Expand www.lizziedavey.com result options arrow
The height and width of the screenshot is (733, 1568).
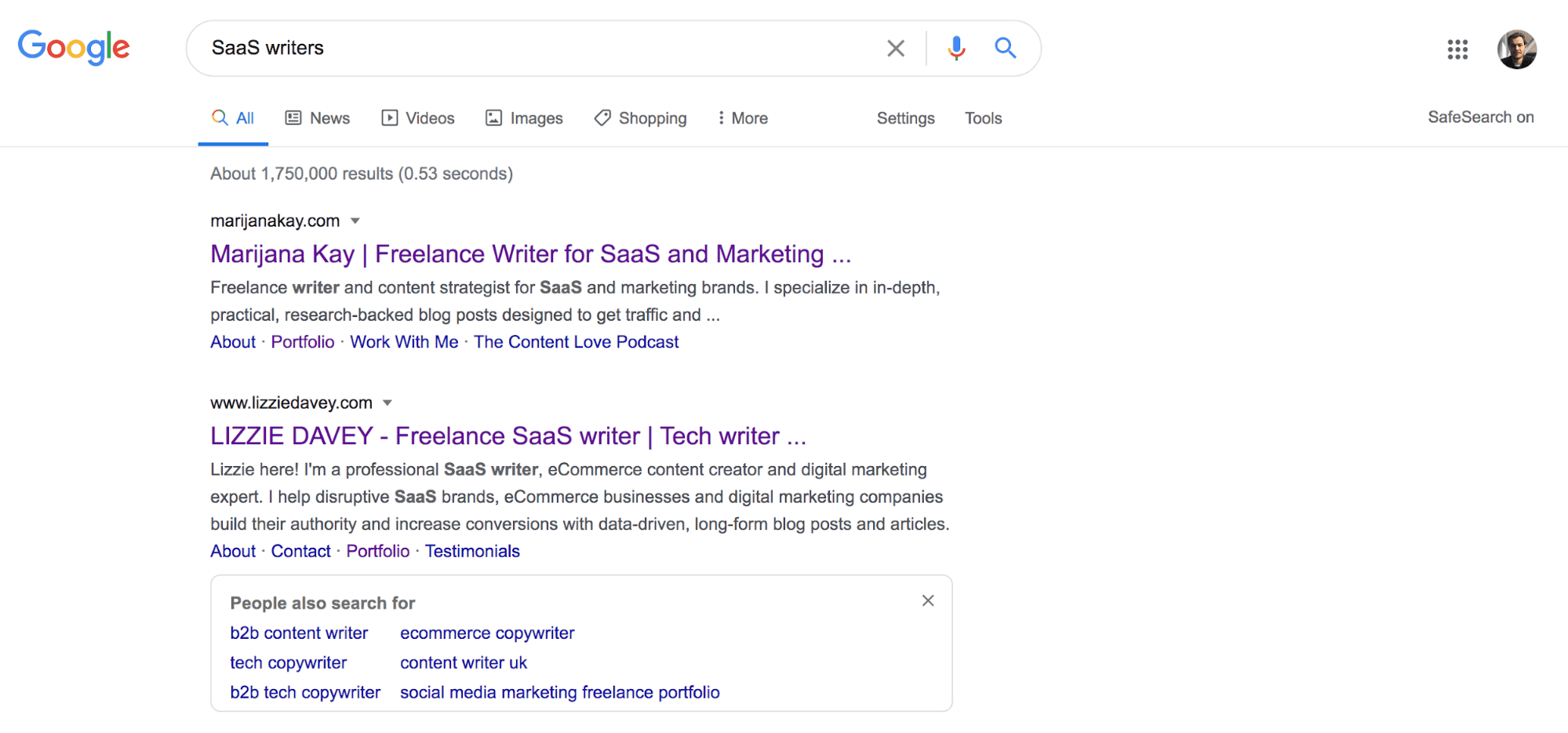387,403
